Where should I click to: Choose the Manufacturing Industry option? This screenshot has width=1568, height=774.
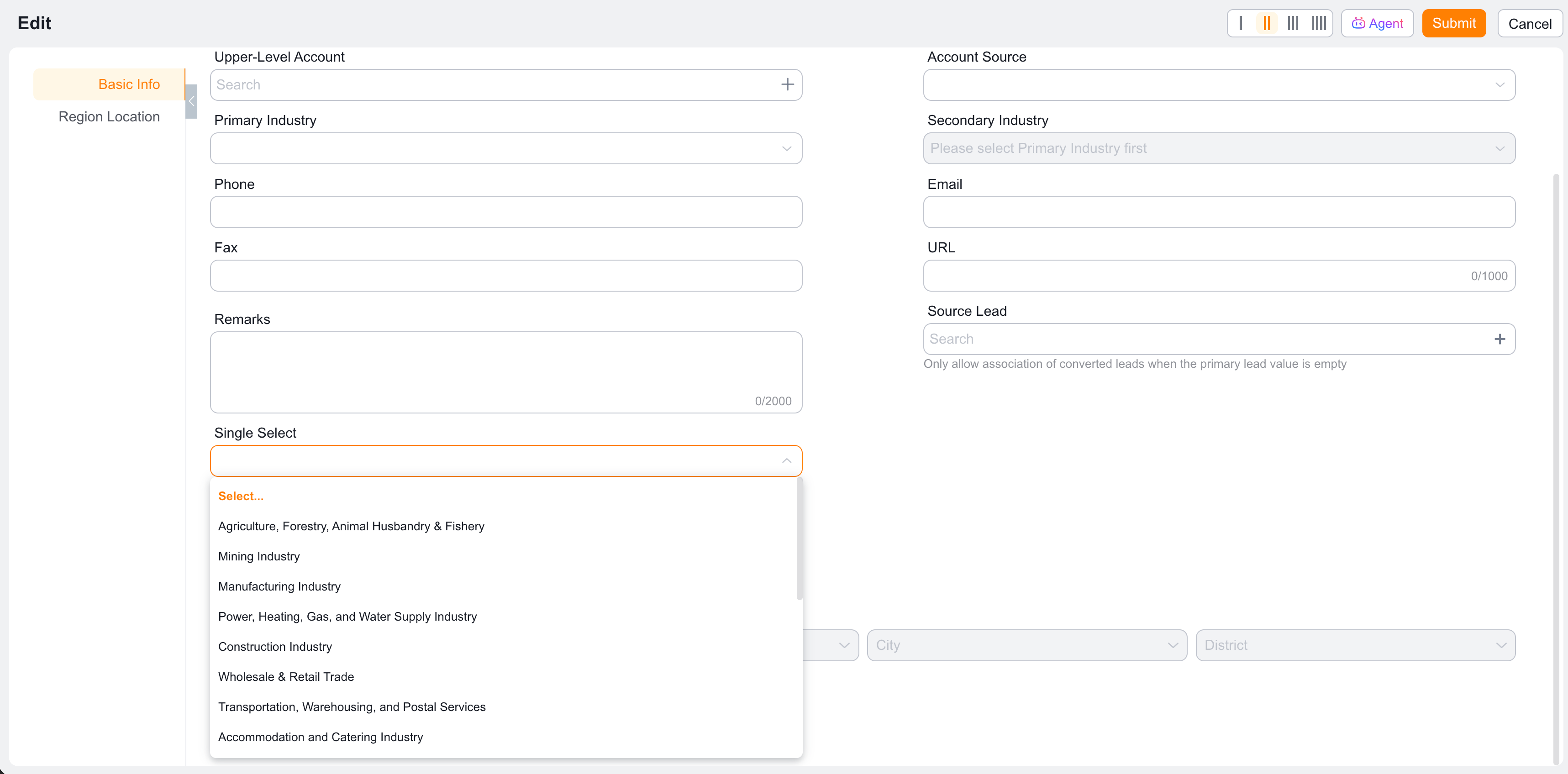click(x=503, y=586)
